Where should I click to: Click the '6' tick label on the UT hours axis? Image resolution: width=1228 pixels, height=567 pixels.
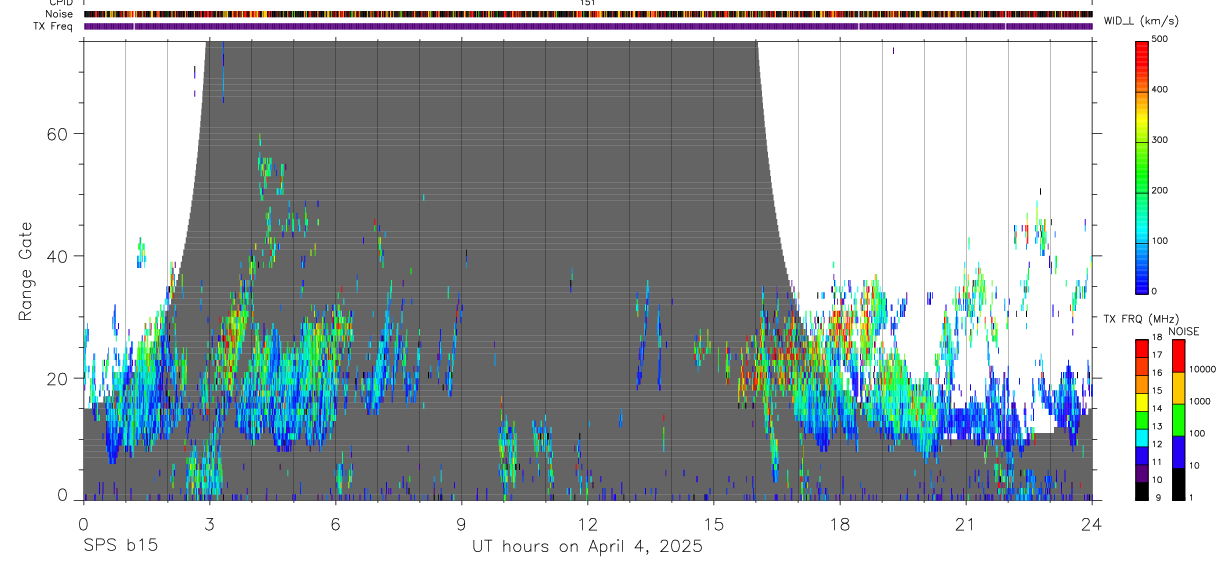pyautogui.click(x=335, y=524)
